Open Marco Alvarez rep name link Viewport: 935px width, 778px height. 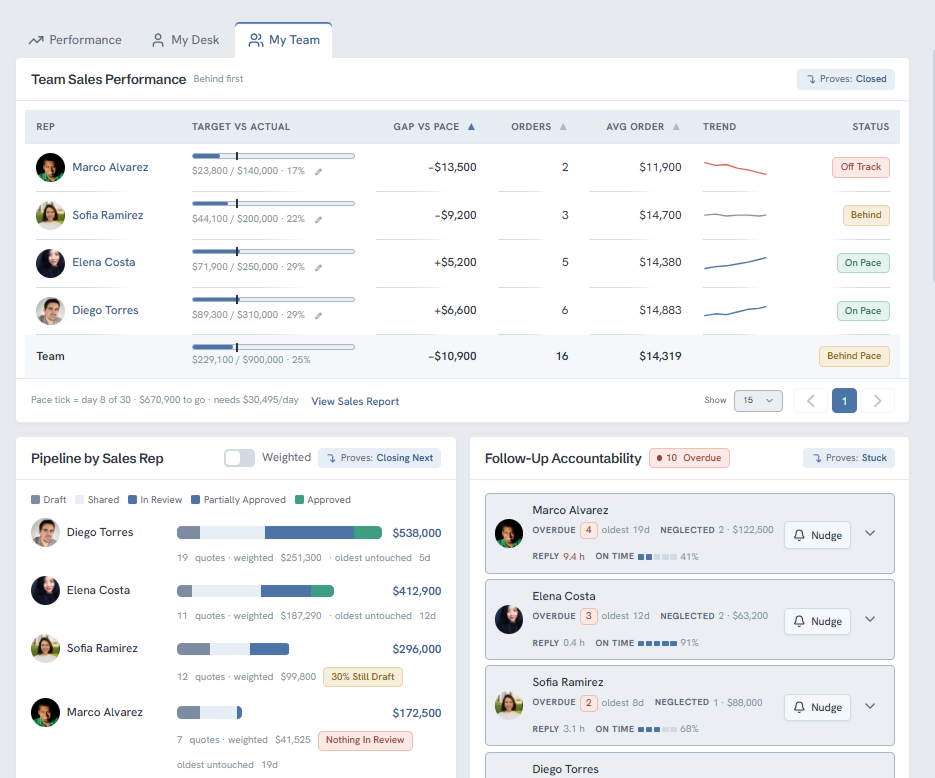(110, 168)
